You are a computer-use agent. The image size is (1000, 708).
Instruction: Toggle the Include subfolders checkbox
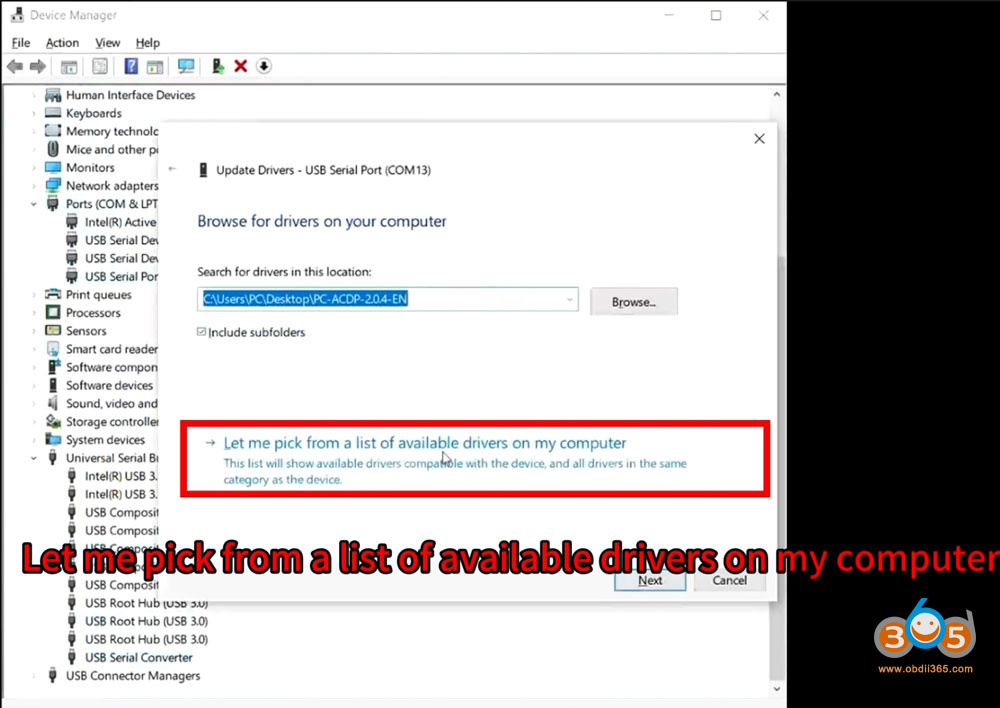[x=203, y=332]
